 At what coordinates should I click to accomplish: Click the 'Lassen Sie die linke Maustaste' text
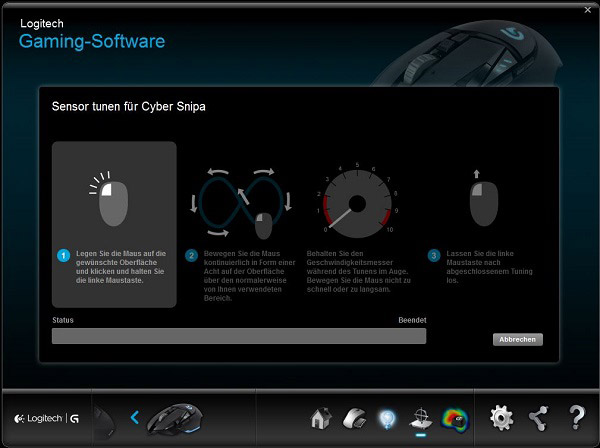click(489, 267)
